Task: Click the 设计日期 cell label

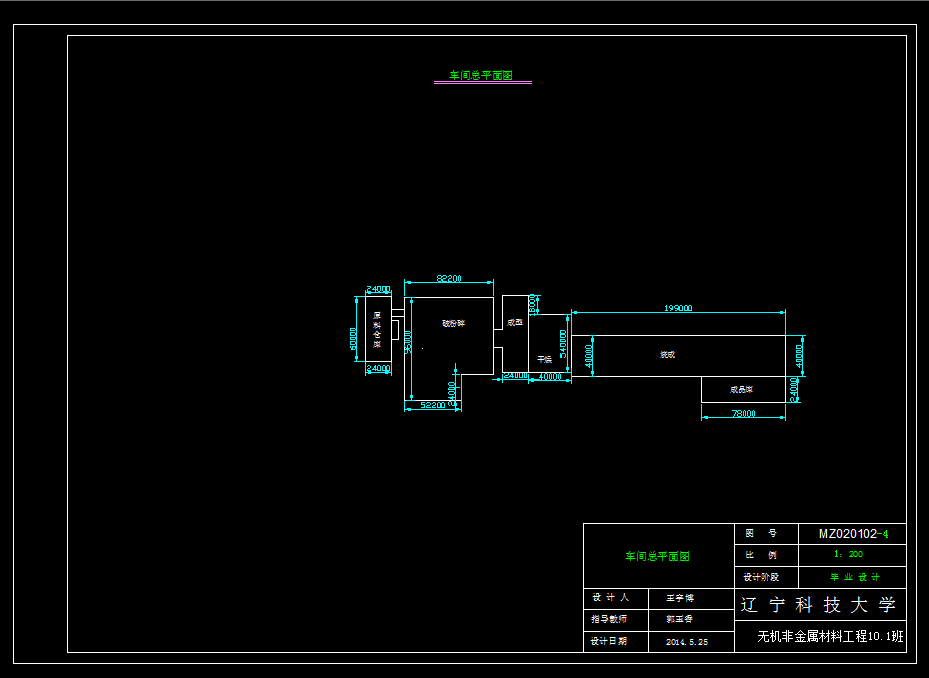Action: pos(608,641)
